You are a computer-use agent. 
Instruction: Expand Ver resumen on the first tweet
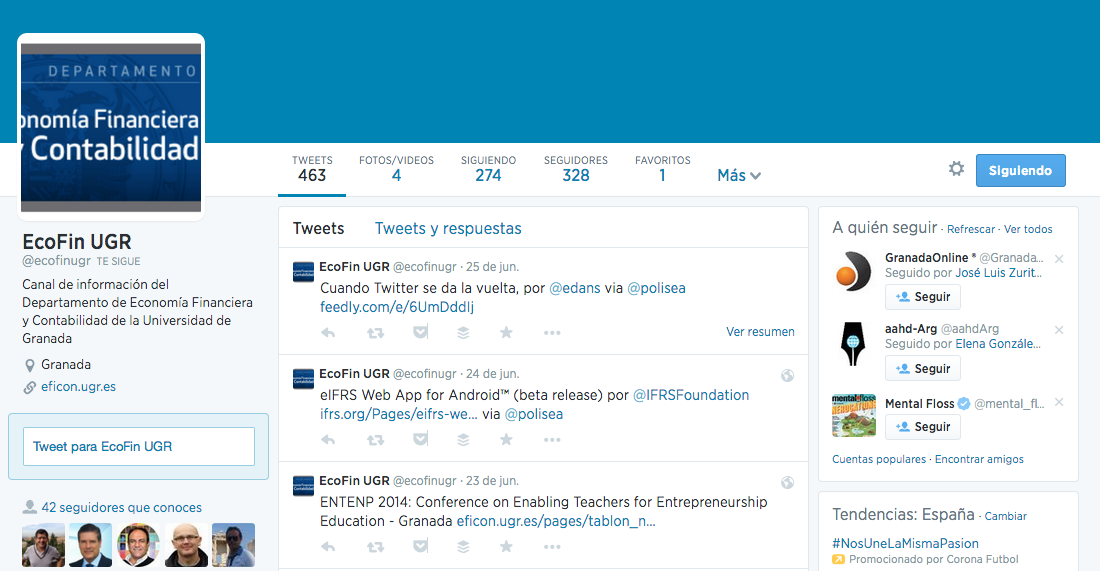[x=760, y=332]
